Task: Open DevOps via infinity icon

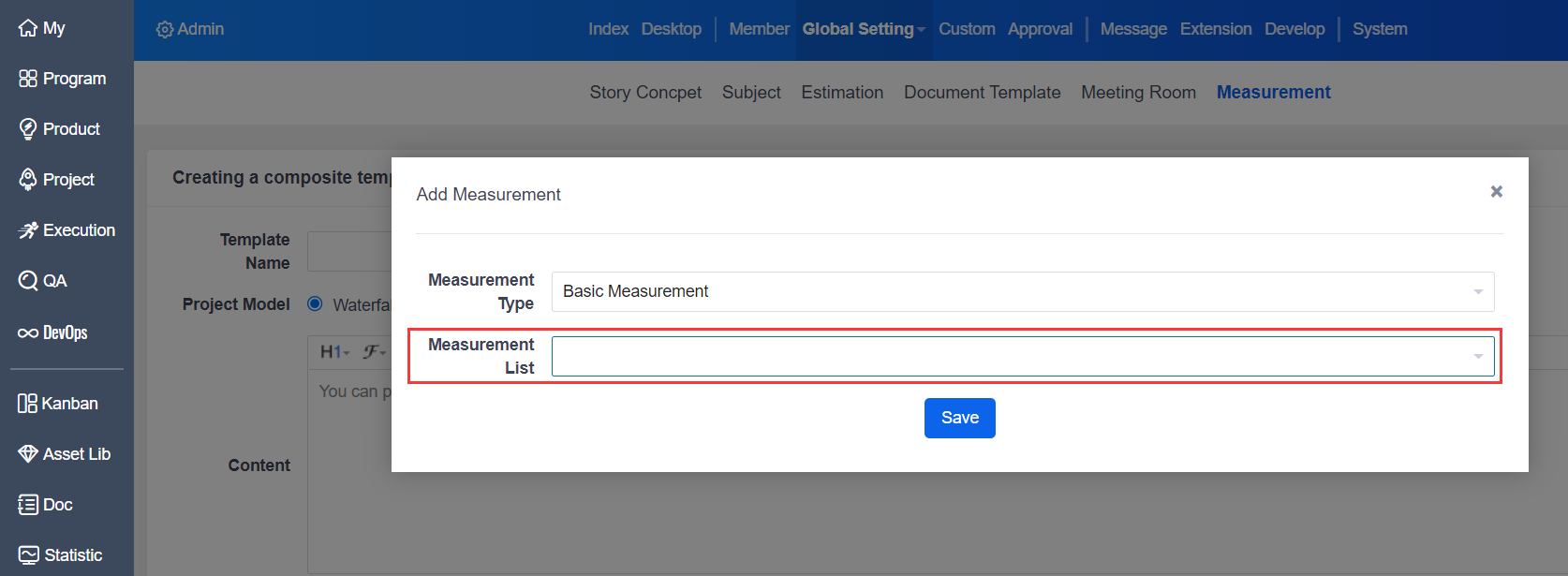Action: tap(28, 332)
